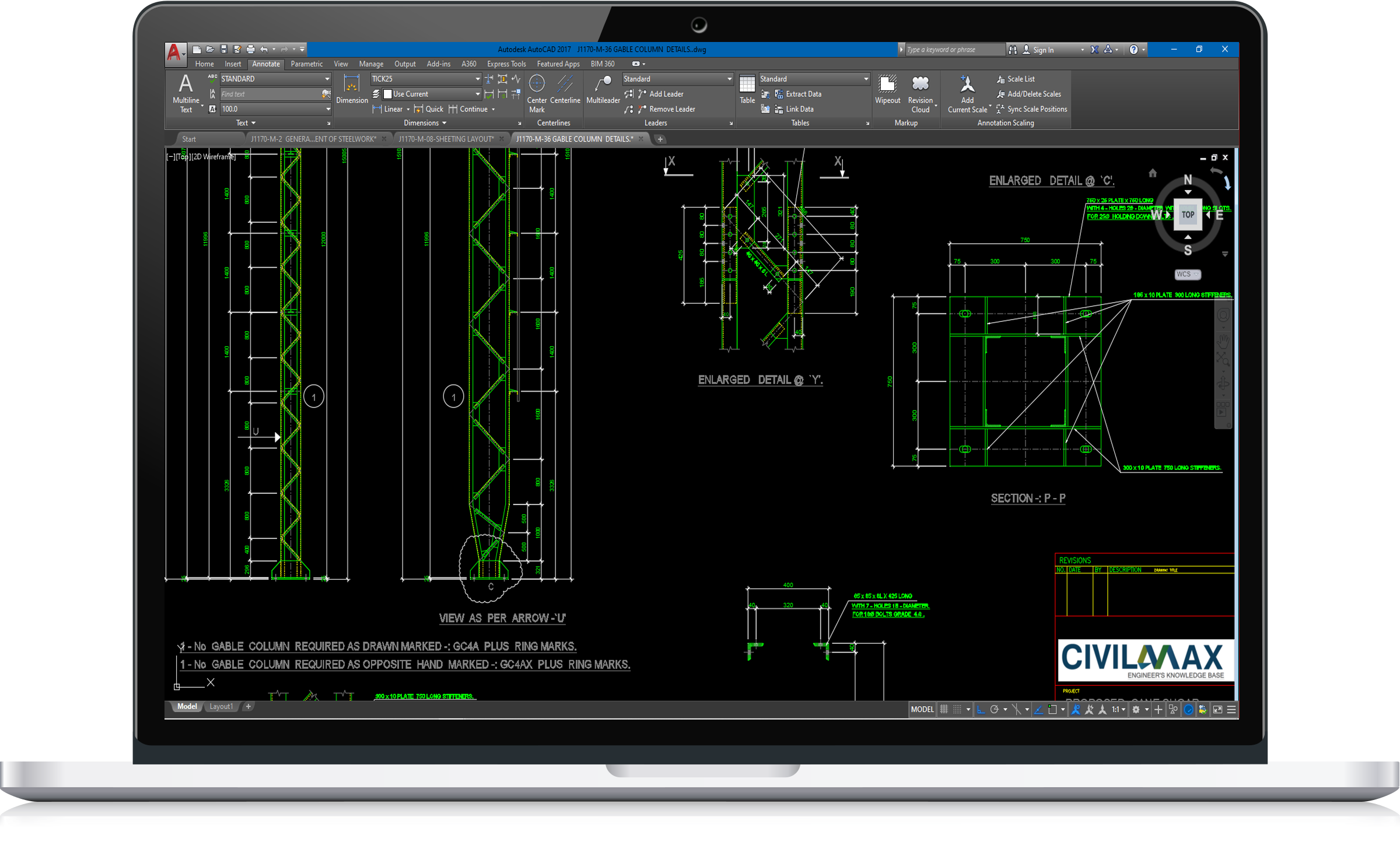Click the Autodesk Exchange X icon
1400x842 pixels.
pos(1094,50)
